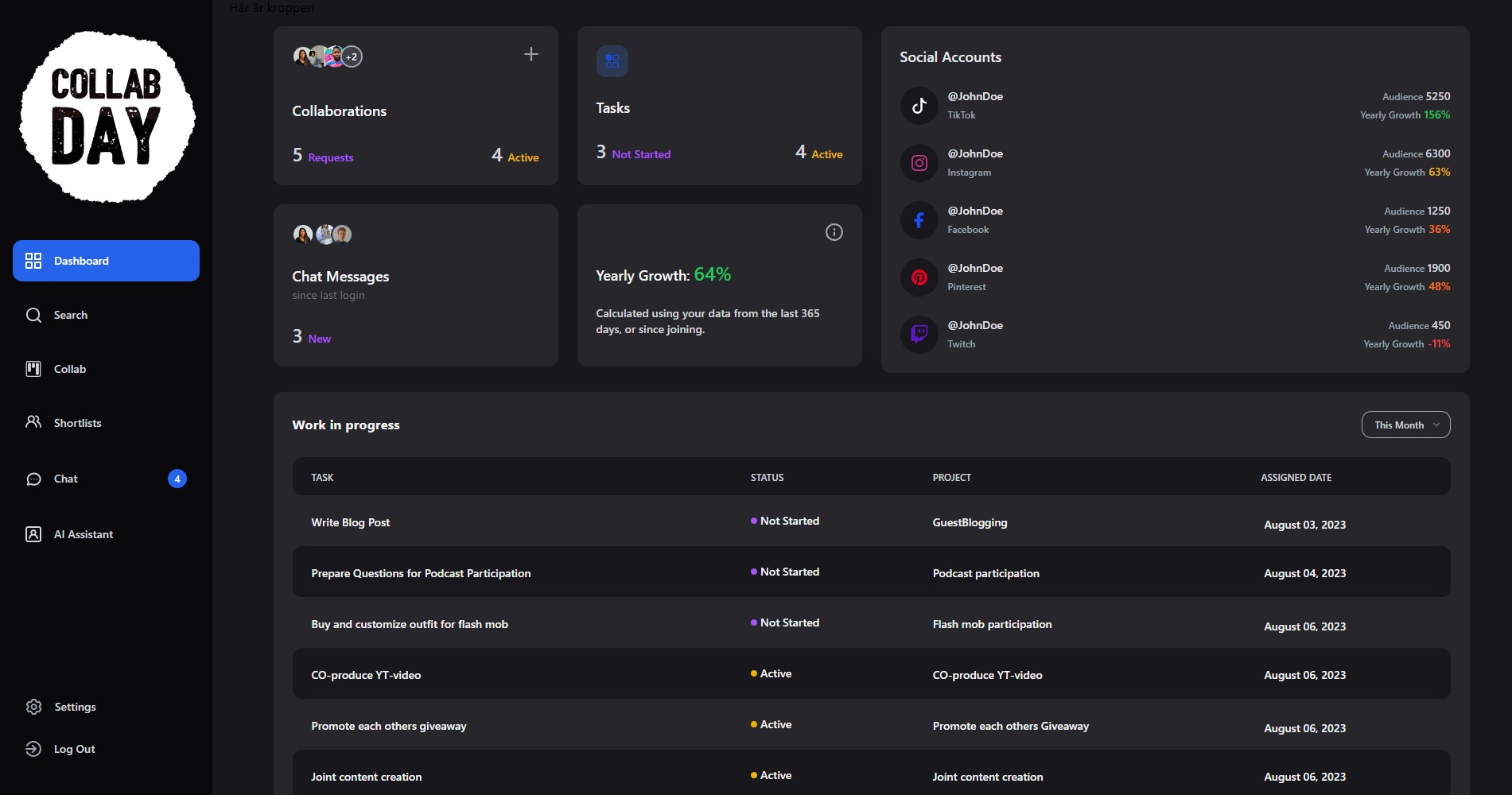
Task: Click the Twitch account icon
Action: [x=919, y=334]
